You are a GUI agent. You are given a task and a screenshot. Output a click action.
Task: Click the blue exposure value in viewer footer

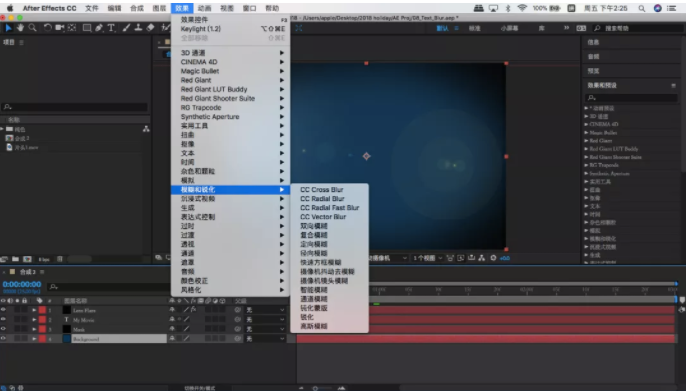[x=505, y=258]
